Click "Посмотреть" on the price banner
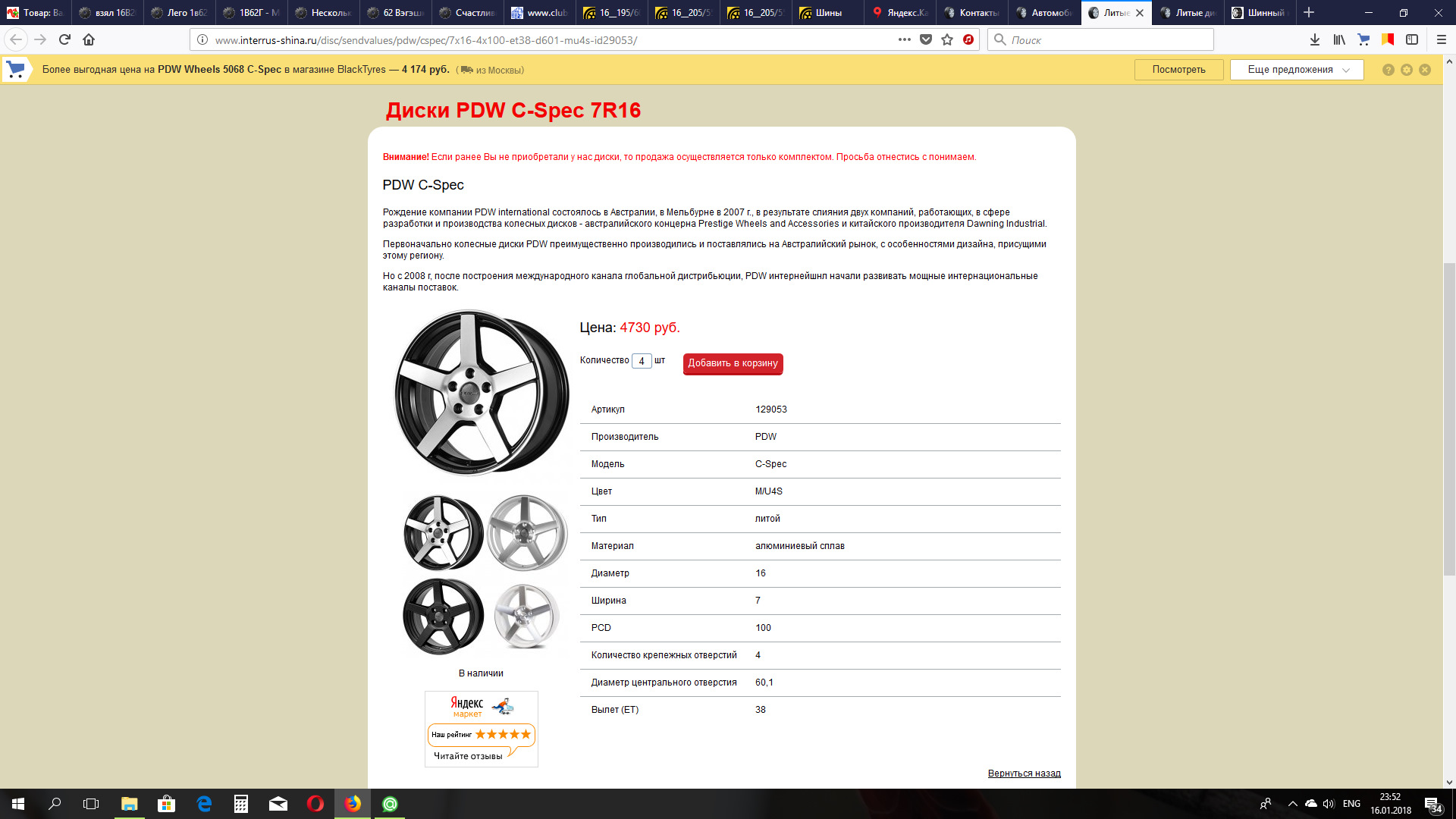This screenshot has width=1456, height=819. 1178,70
